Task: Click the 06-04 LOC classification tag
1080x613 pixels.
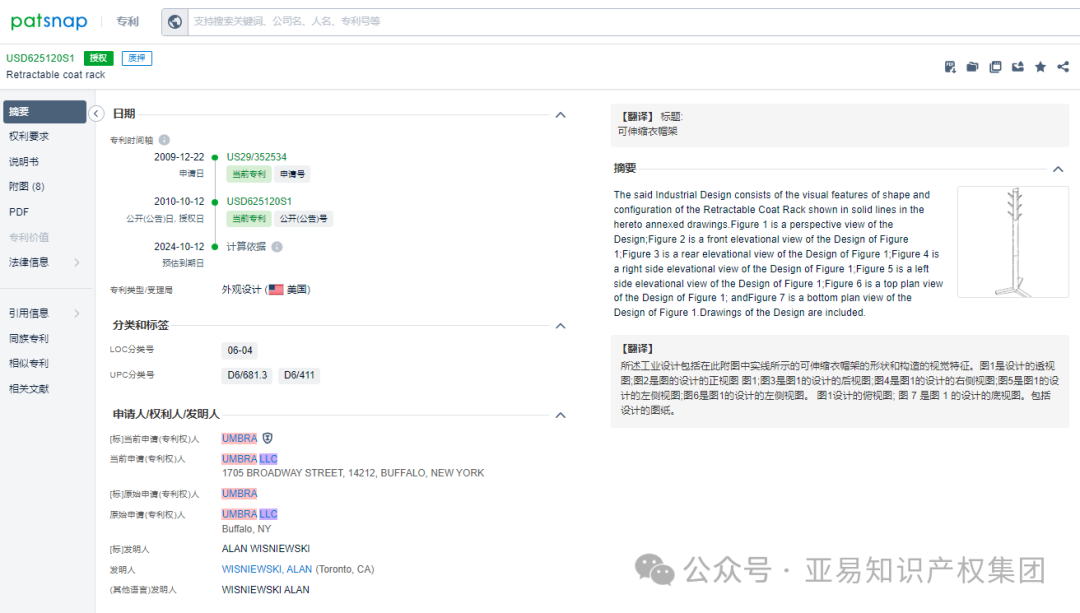Action: [x=240, y=351]
